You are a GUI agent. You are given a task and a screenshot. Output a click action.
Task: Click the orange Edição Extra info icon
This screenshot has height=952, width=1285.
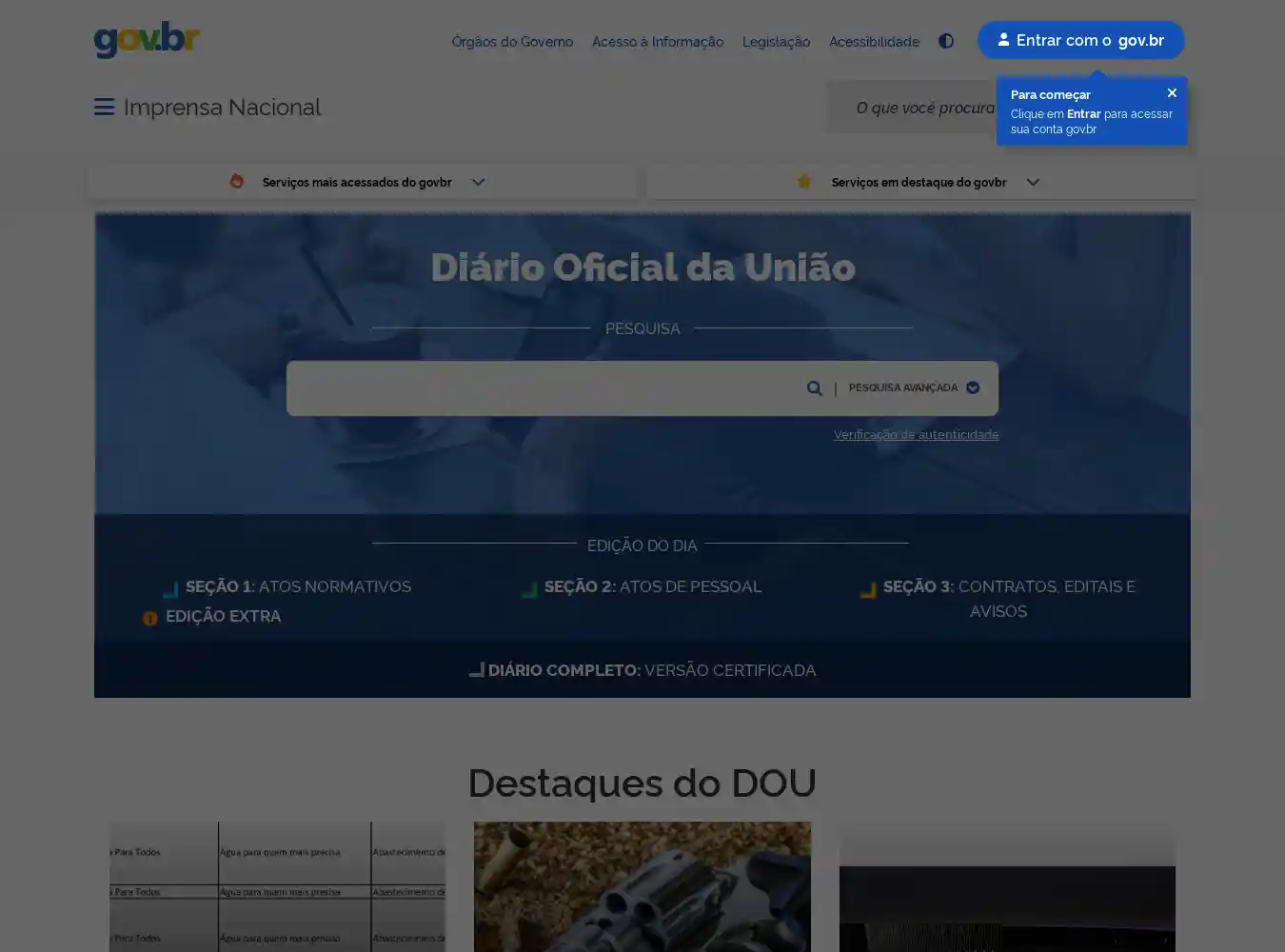point(149,618)
